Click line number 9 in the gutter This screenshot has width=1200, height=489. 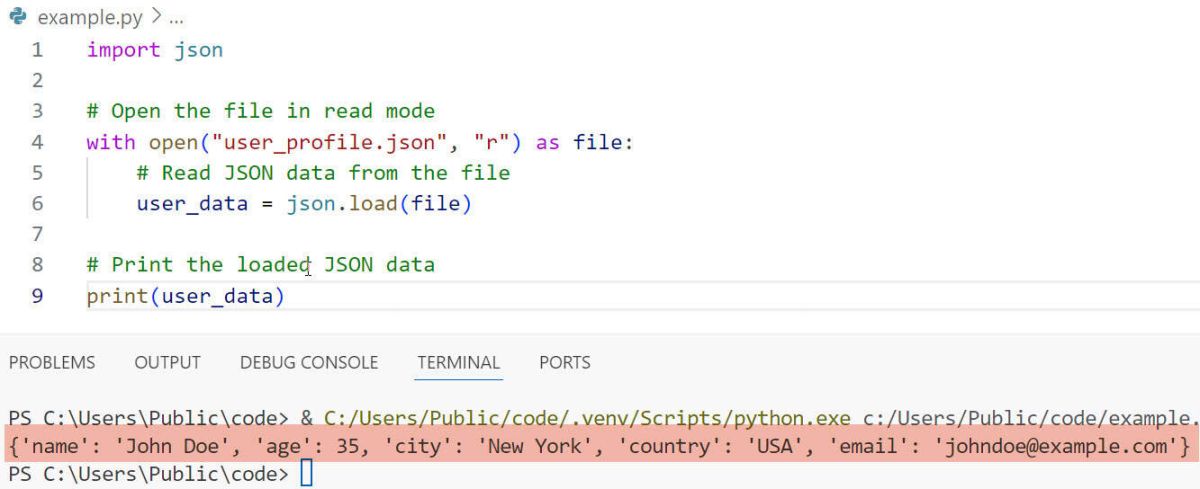[x=38, y=296]
